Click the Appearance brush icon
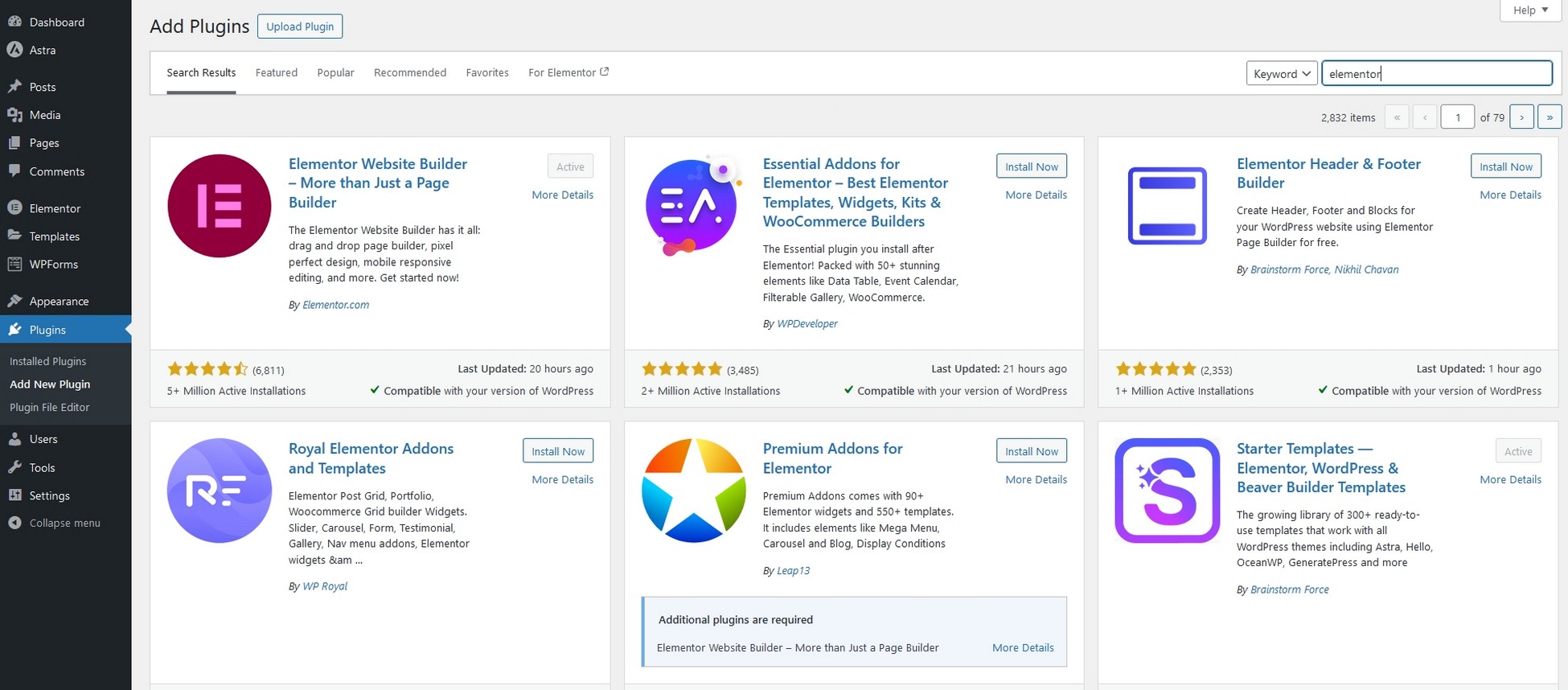 tap(14, 301)
